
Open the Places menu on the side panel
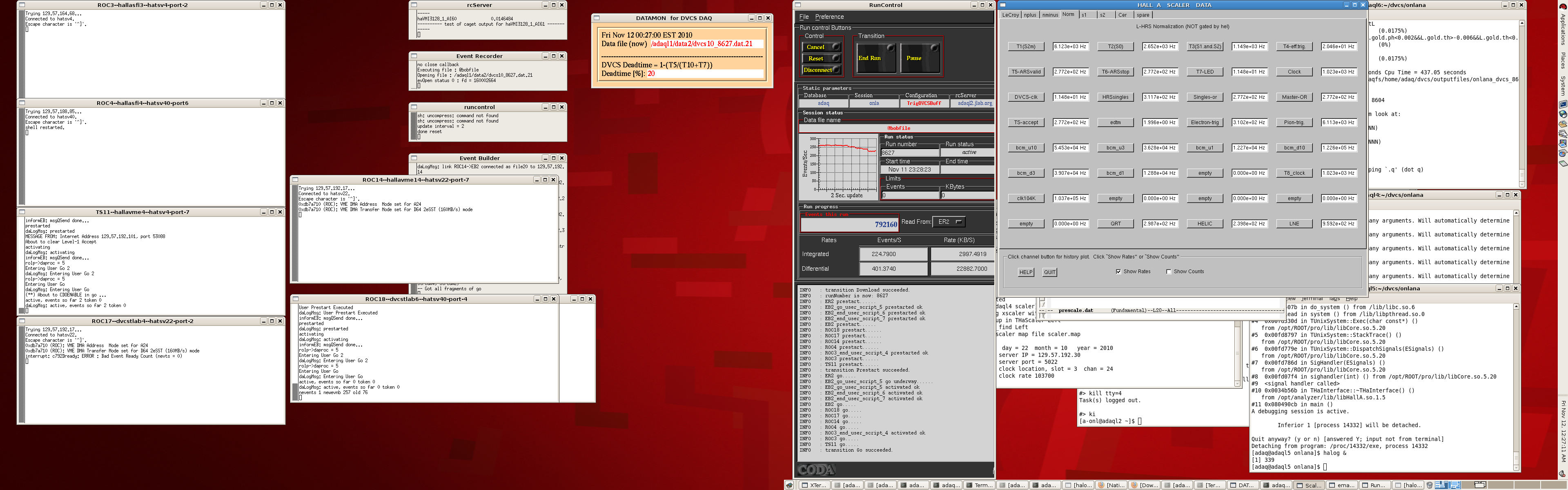(x=1563, y=60)
